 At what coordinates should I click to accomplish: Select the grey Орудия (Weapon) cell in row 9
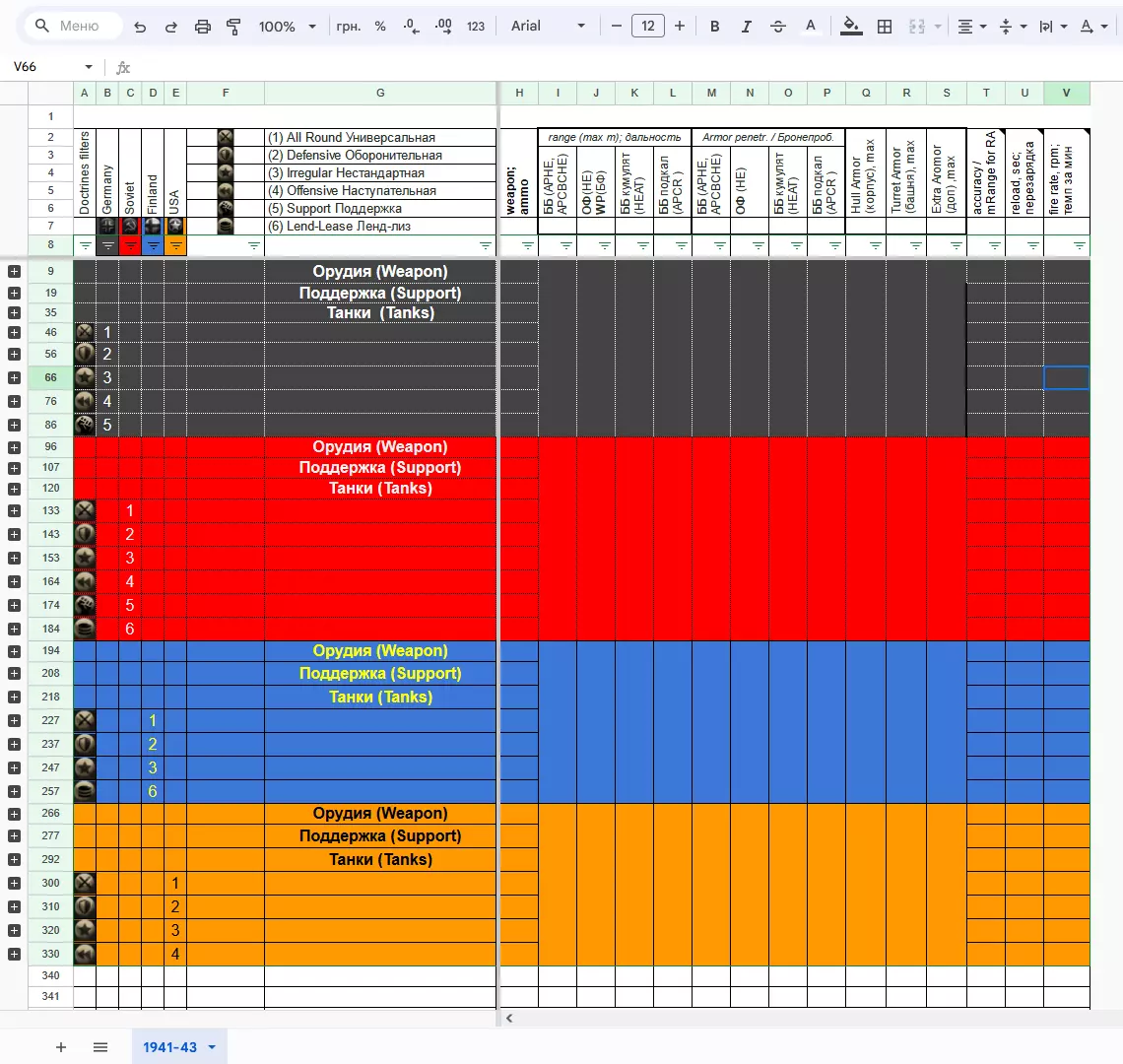[380, 272]
